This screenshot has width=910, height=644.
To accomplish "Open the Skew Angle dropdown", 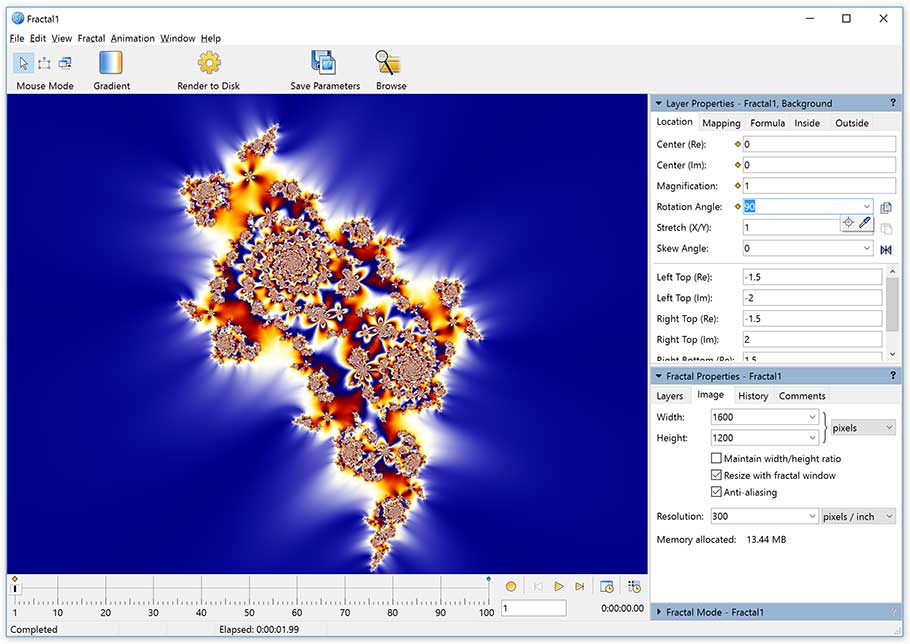I will 866,248.
